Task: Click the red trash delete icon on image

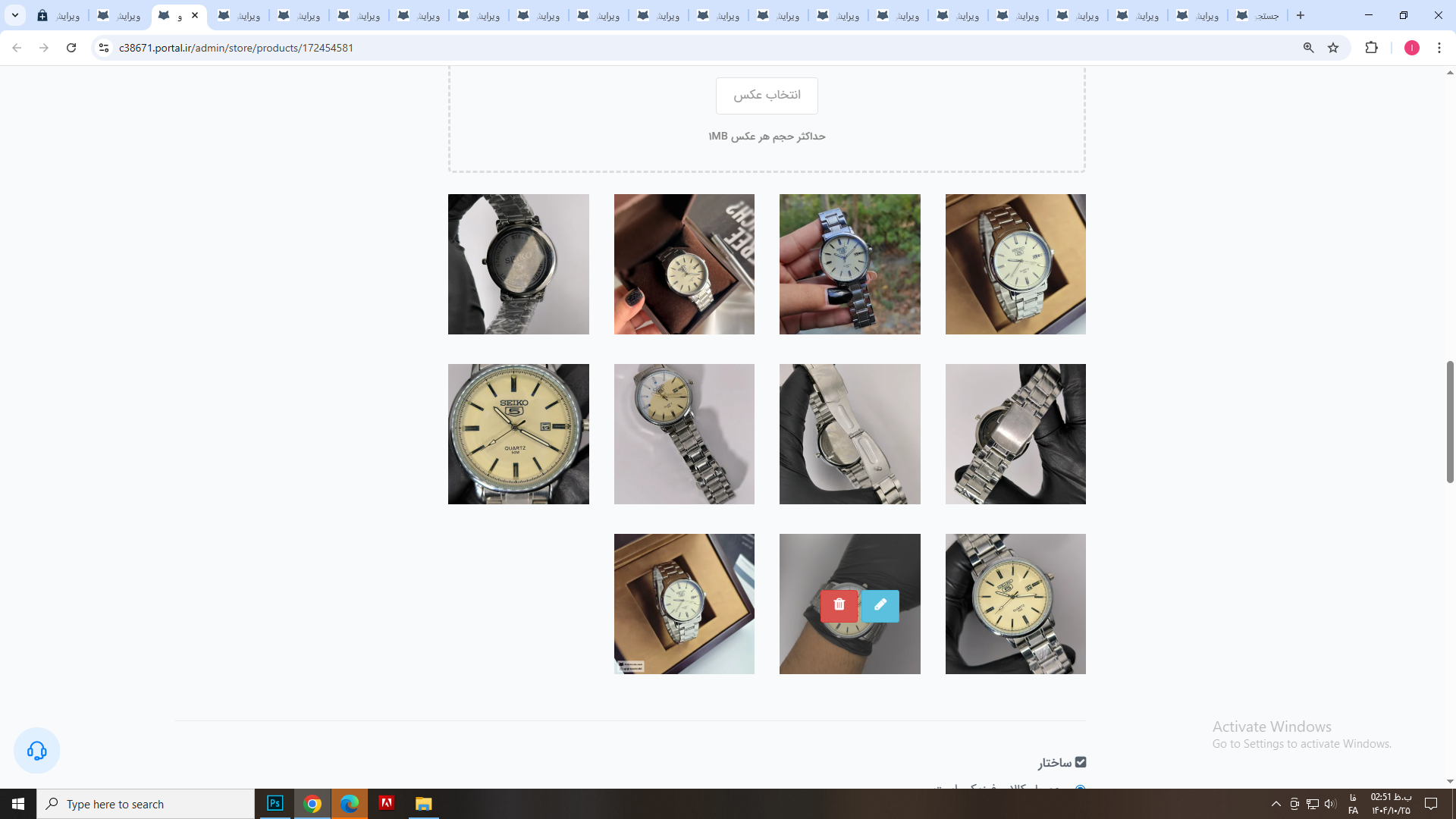Action: (x=839, y=605)
